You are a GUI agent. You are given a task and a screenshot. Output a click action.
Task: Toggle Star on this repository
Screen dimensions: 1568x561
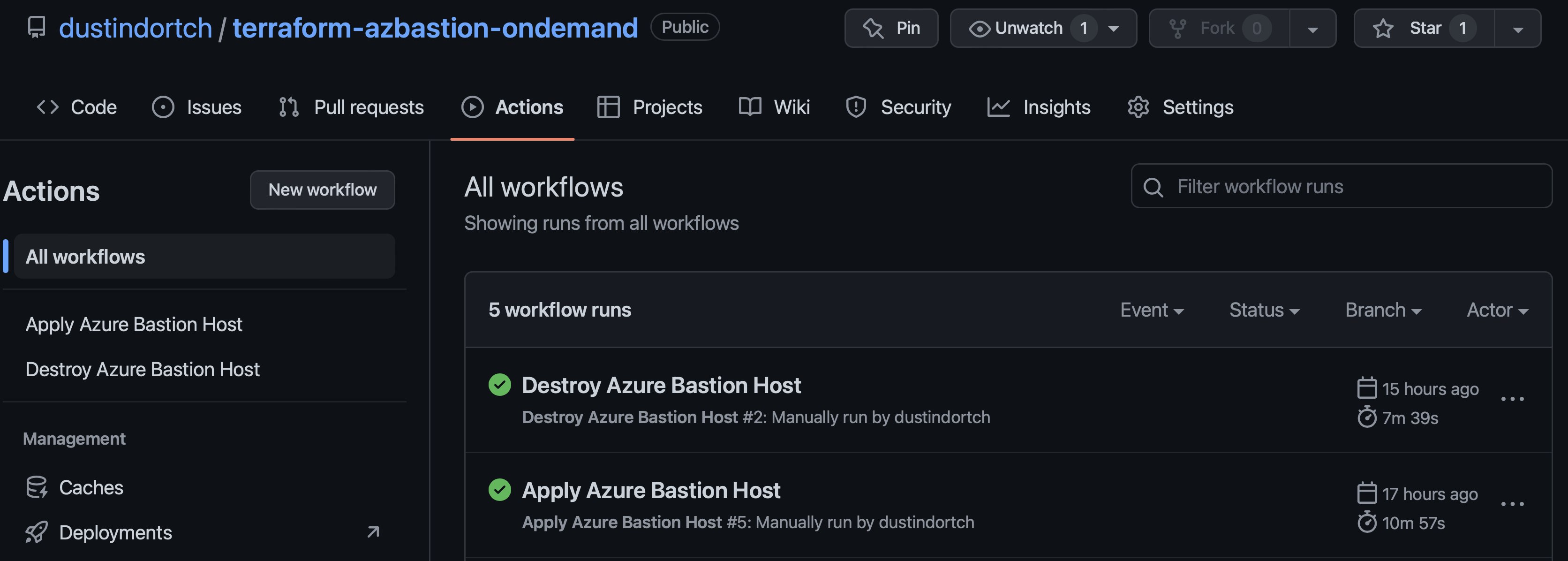1424,28
